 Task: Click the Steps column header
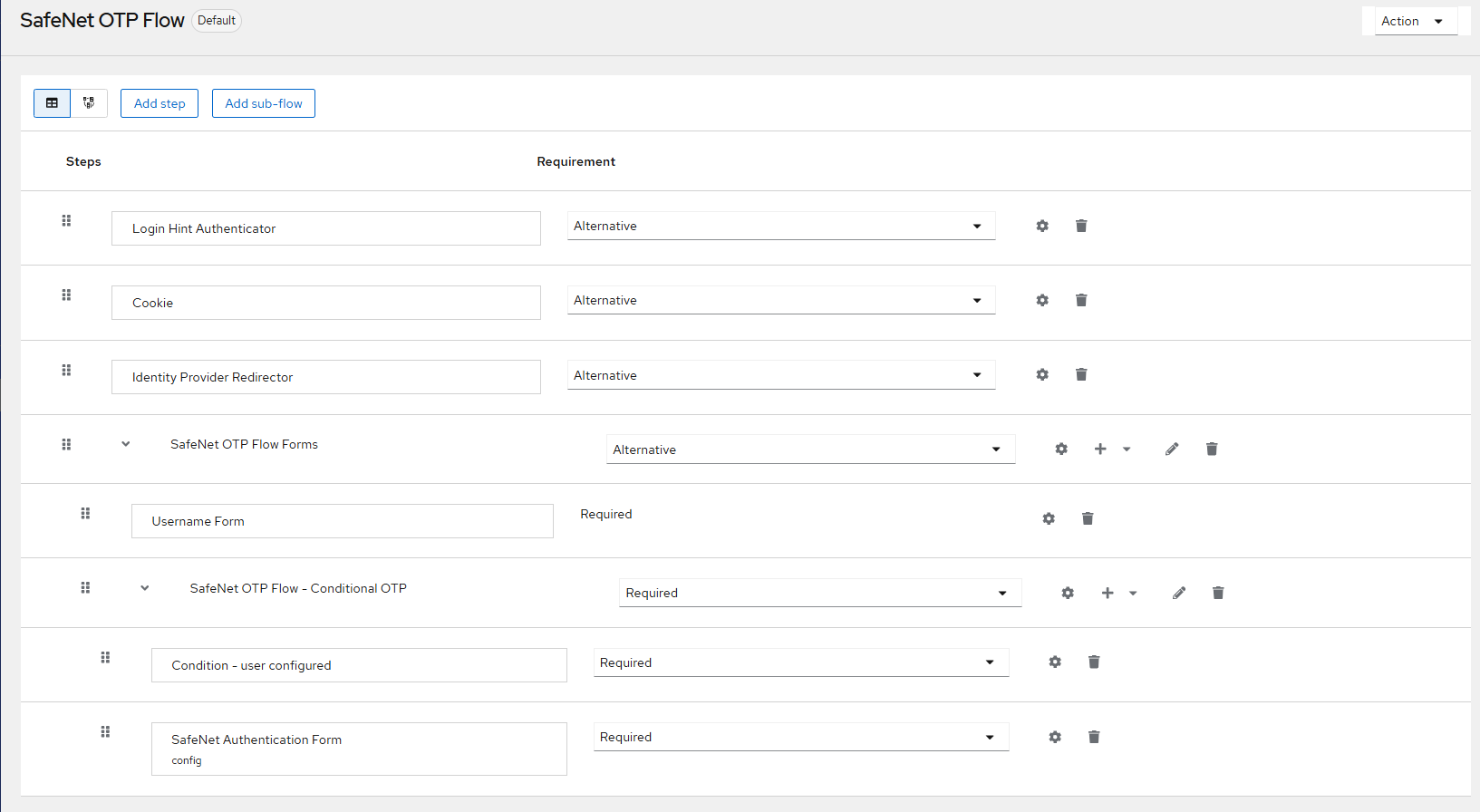coord(83,161)
